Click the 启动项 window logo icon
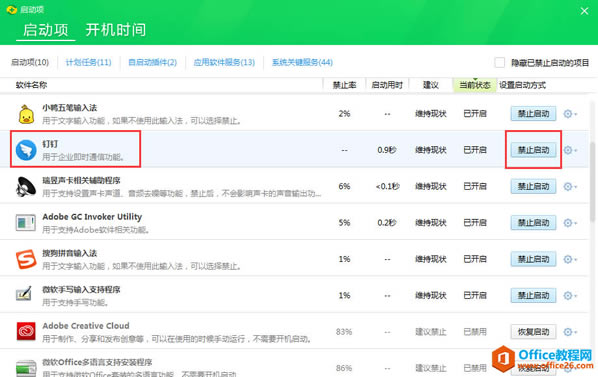This screenshot has height=377, width=598. (x=11, y=10)
